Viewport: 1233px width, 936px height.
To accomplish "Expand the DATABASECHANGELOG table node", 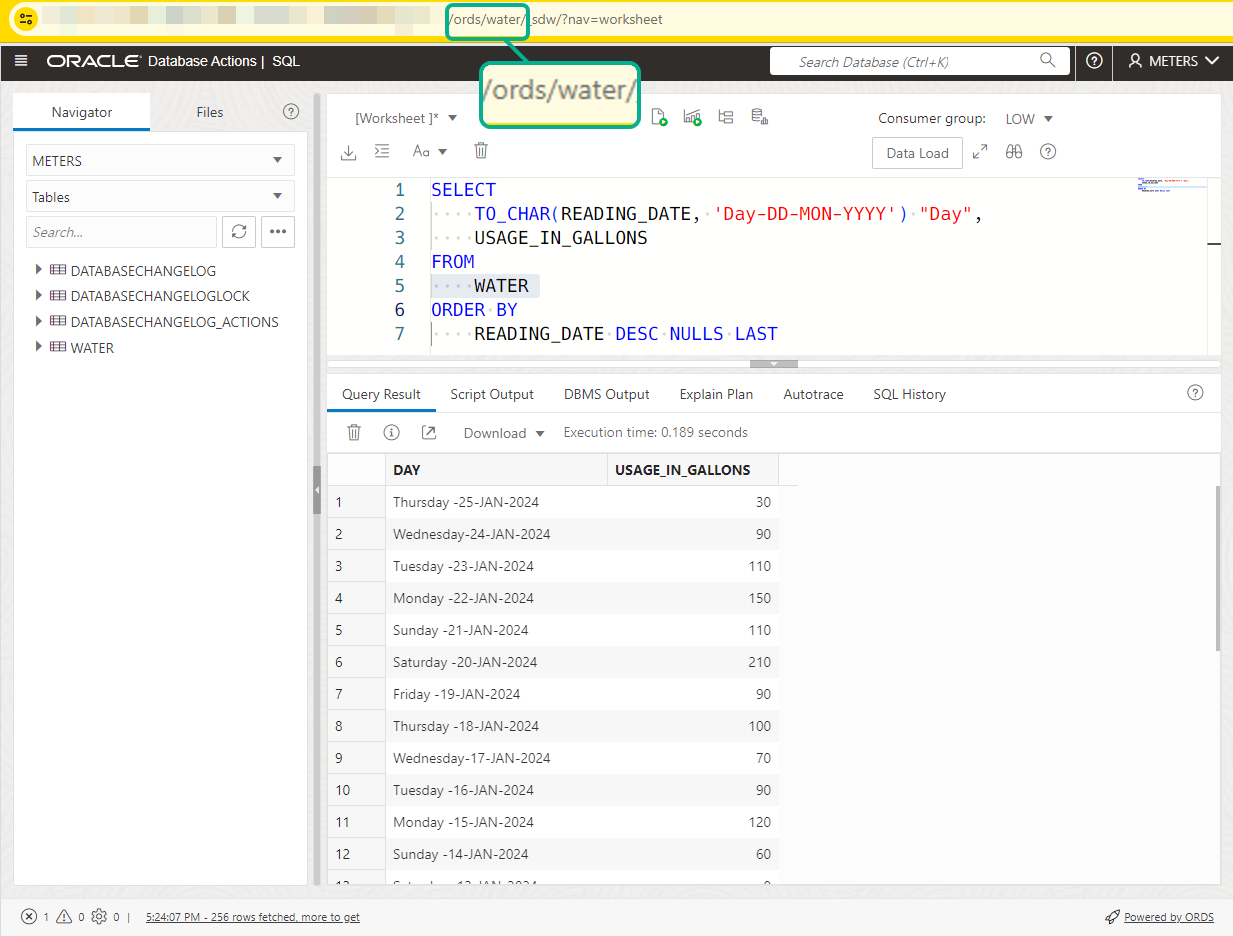I will coord(39,270).
